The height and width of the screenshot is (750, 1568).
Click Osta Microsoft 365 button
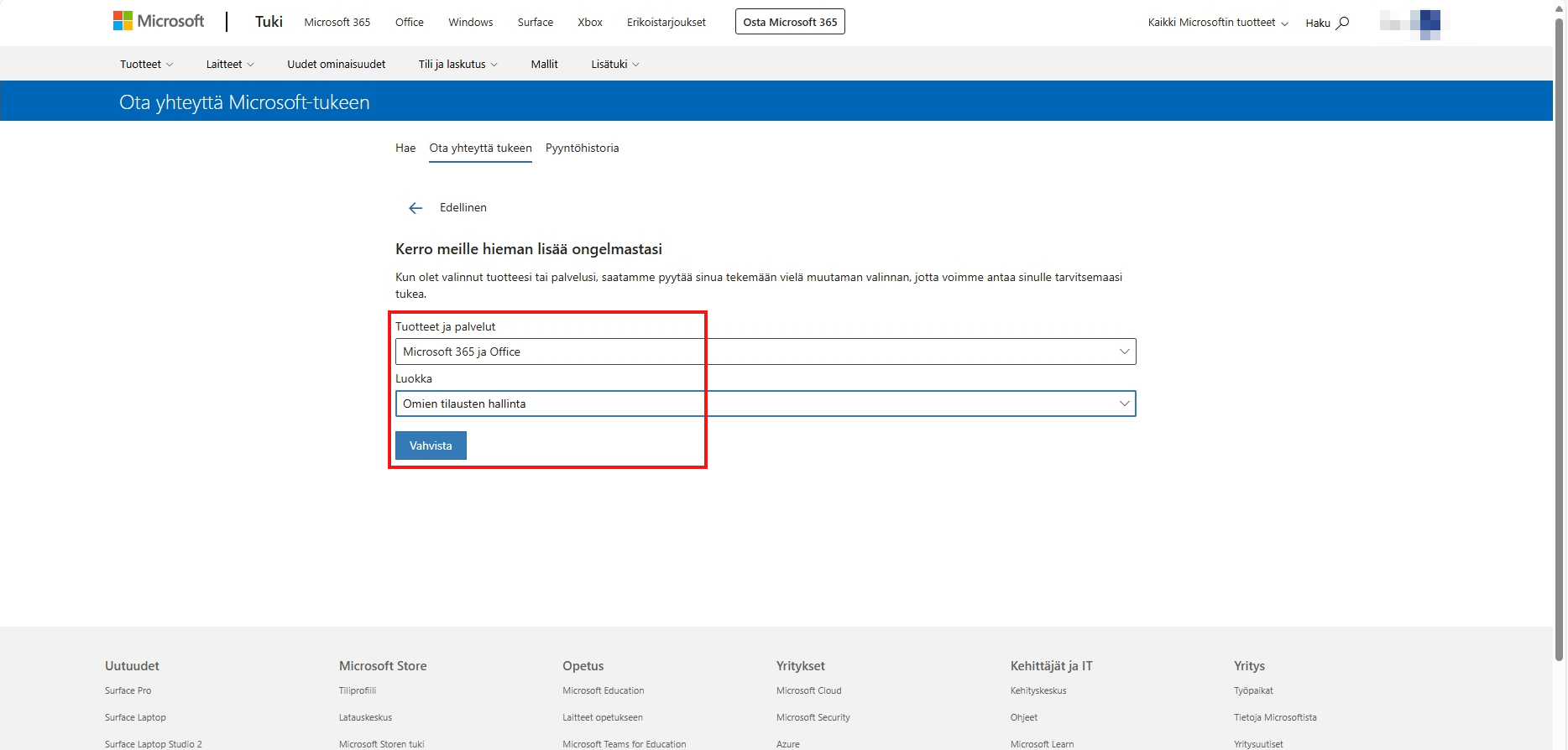click(790, 22)
